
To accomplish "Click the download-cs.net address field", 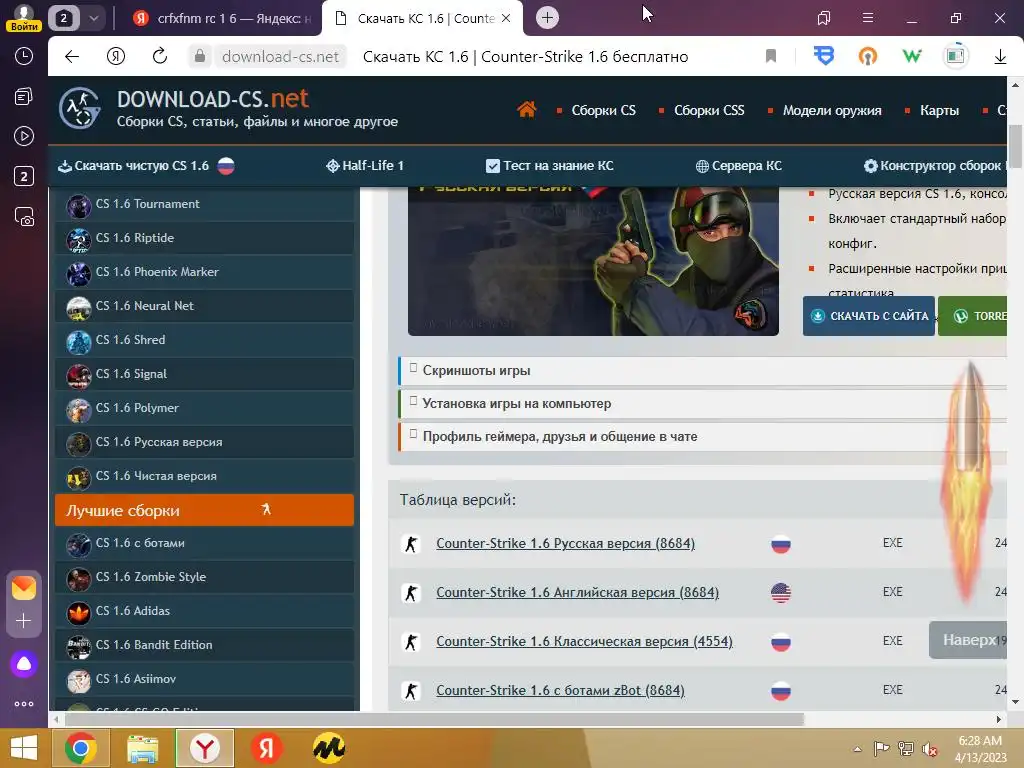I will (x=280, y=57).
